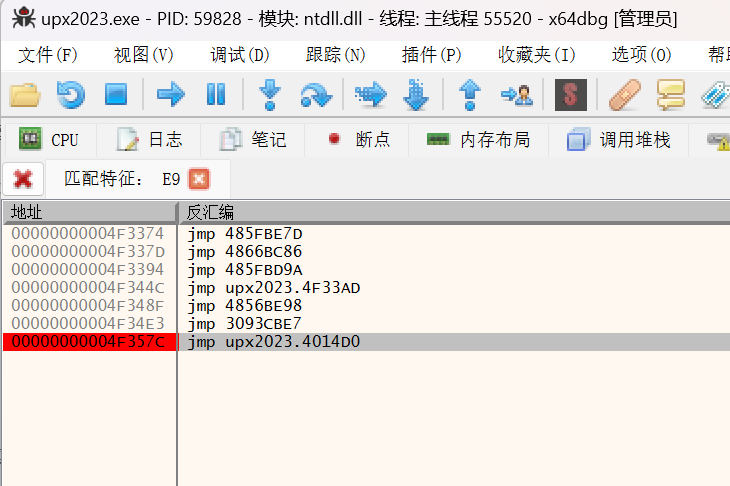Switch to the 笔记 tab

[x=252, y=140]
